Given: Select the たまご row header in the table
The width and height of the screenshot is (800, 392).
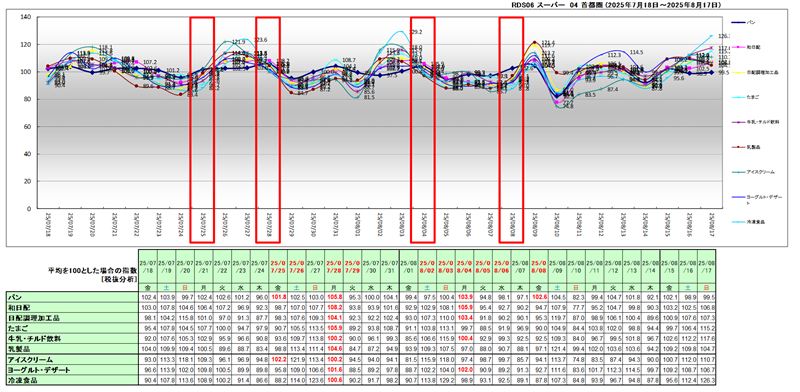Looking at the screenshot, I should point(71,328).
